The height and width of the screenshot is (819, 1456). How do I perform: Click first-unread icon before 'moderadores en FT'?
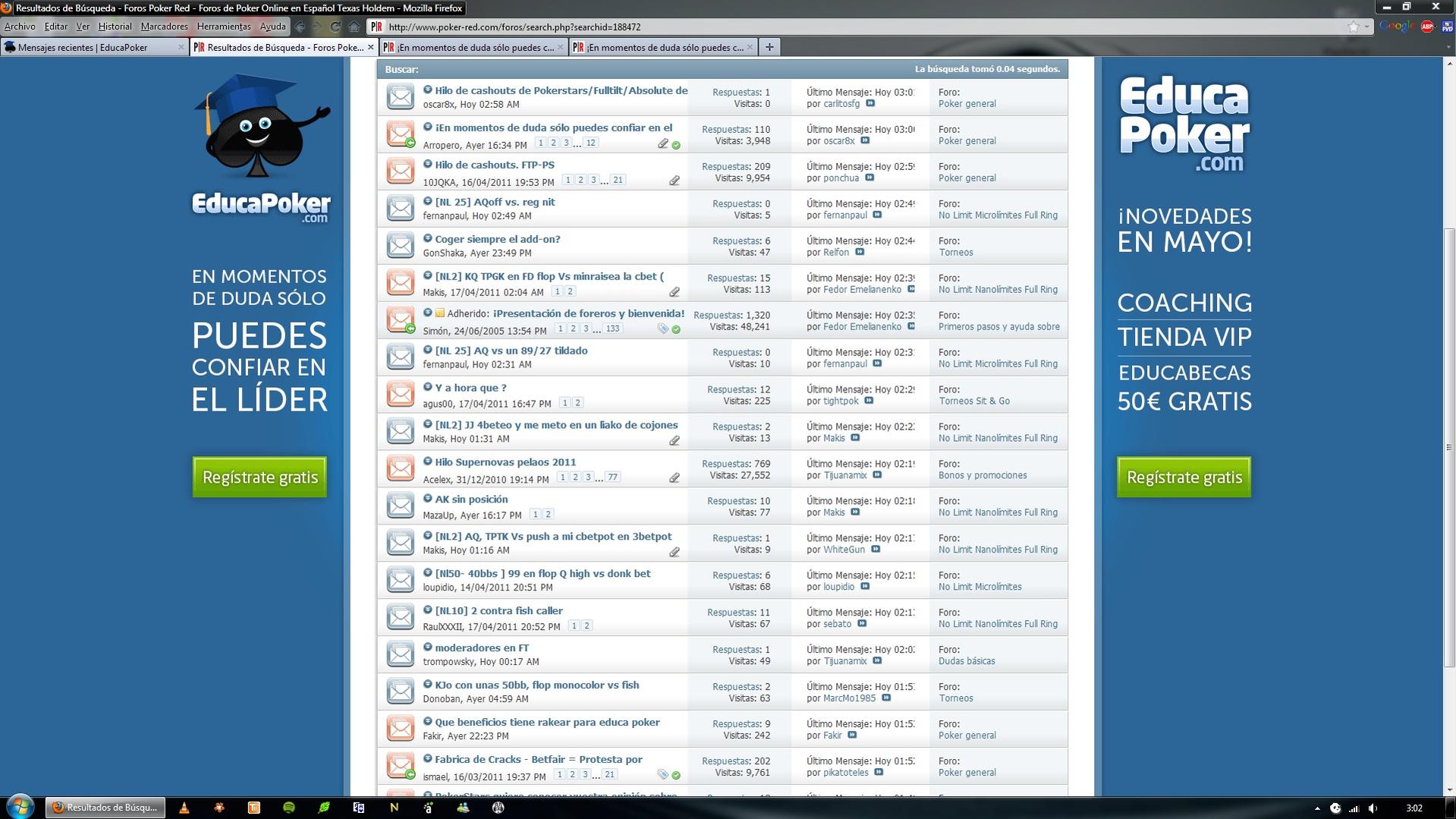pyautogui.click(x=428, y=648)
